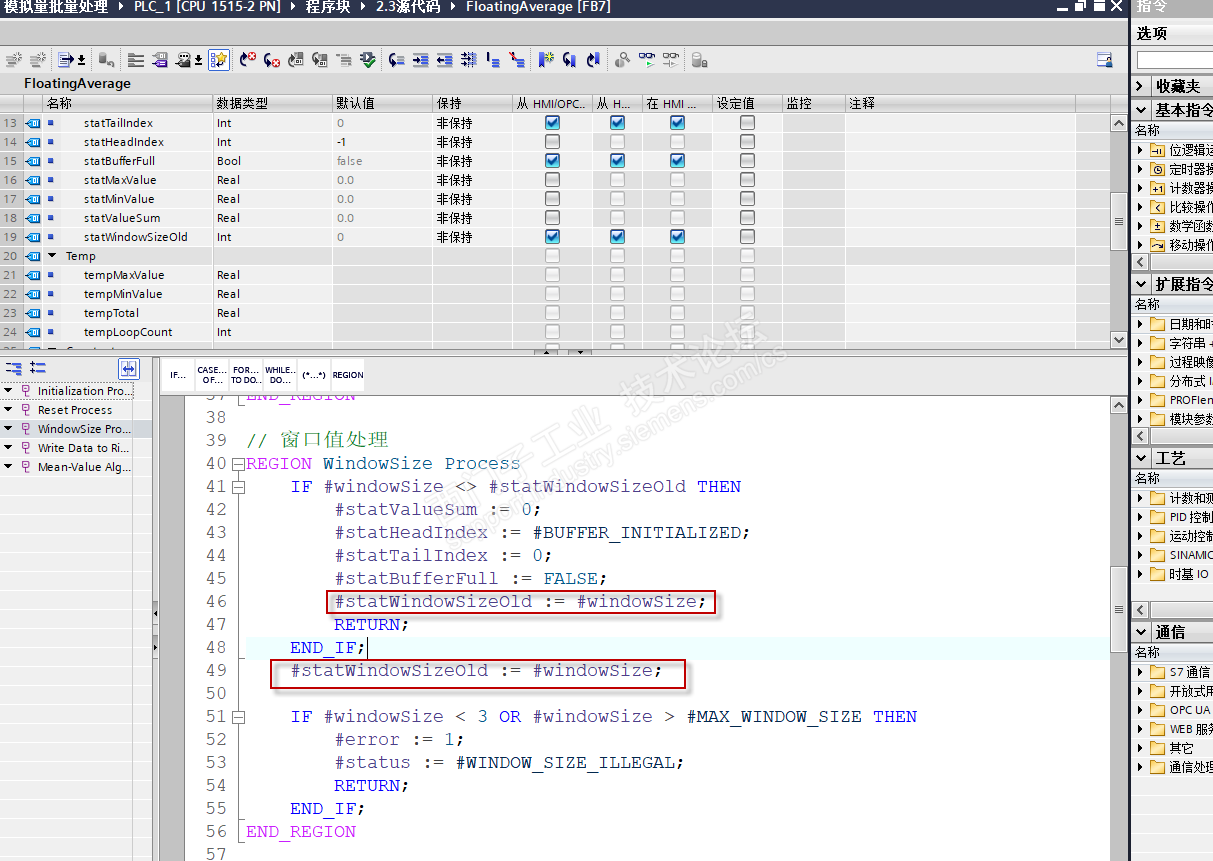
Task: Click the synchronize overview icon above region list
Action: click(128, 368)
